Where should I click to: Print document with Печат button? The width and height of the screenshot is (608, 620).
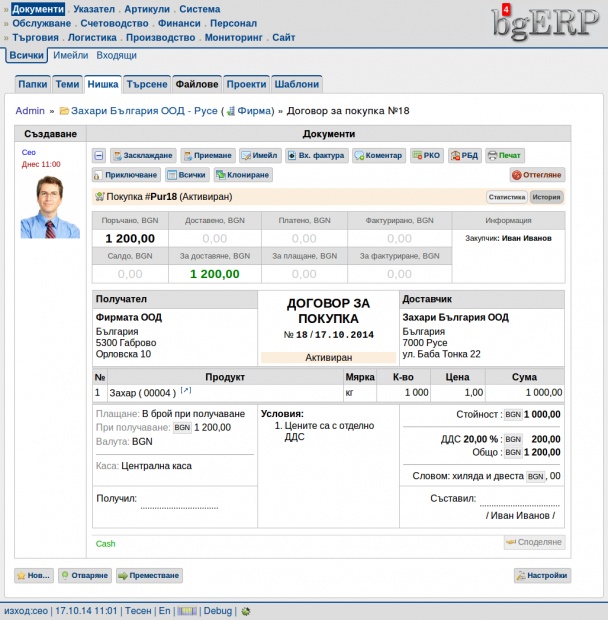click(505, 155)
